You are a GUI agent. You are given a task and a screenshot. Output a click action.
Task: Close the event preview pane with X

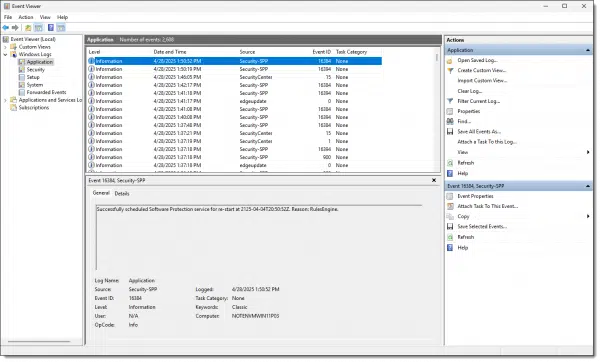point(434,180)
